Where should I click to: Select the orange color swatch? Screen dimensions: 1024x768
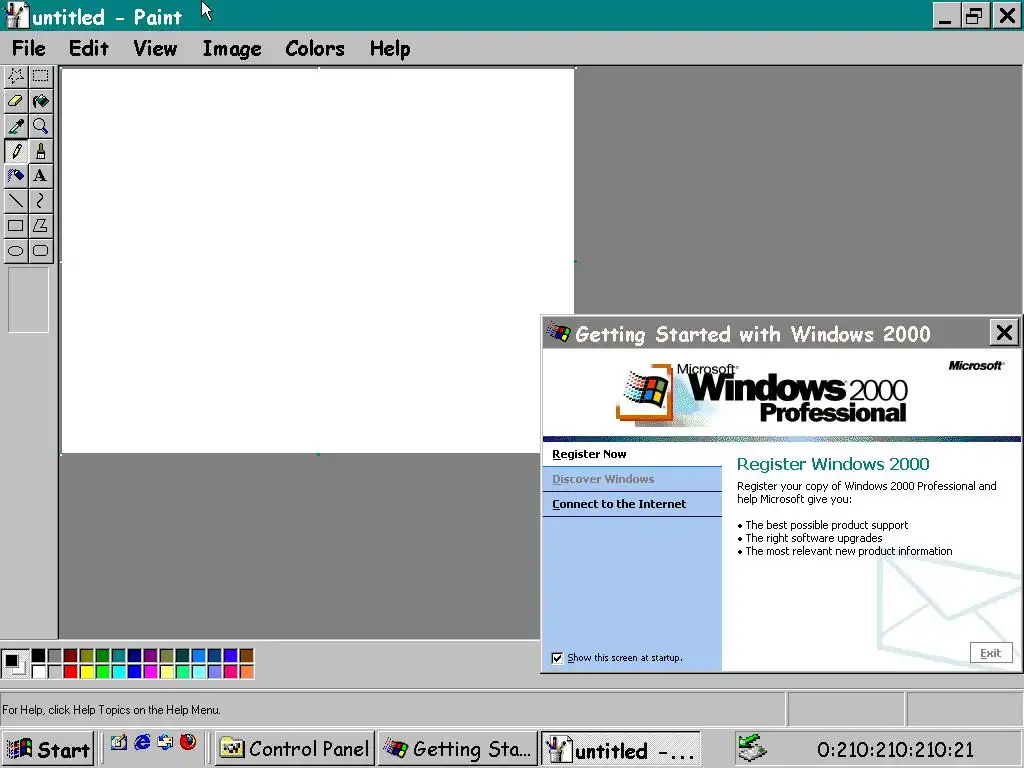coord(246,671)
